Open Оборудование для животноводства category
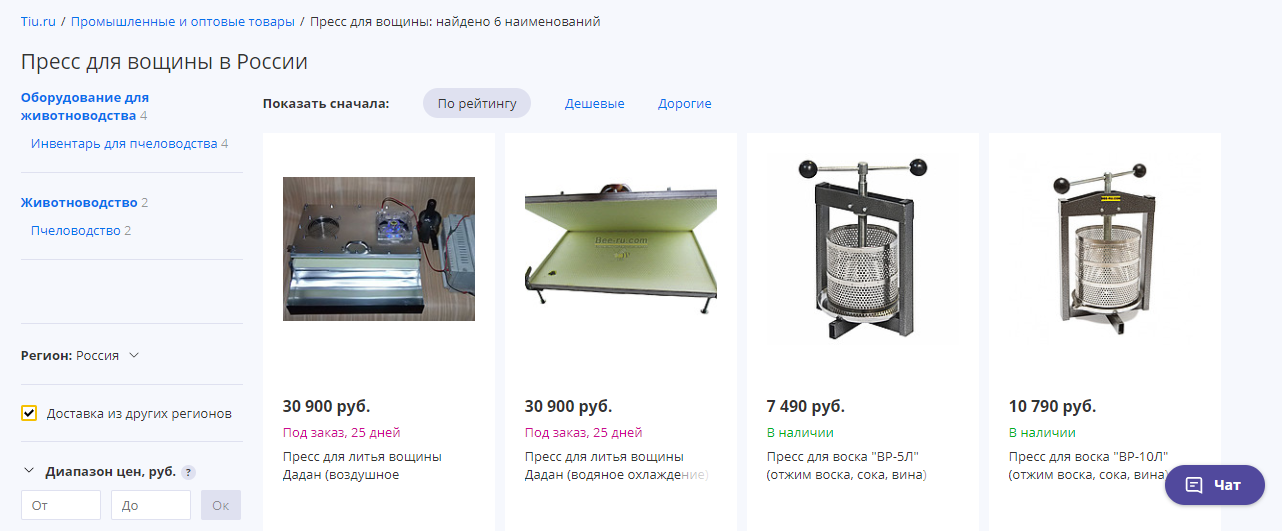Image resolution: width=1282 pixels, height=531 pixels. pyautogui.click(x=85, y=106)
